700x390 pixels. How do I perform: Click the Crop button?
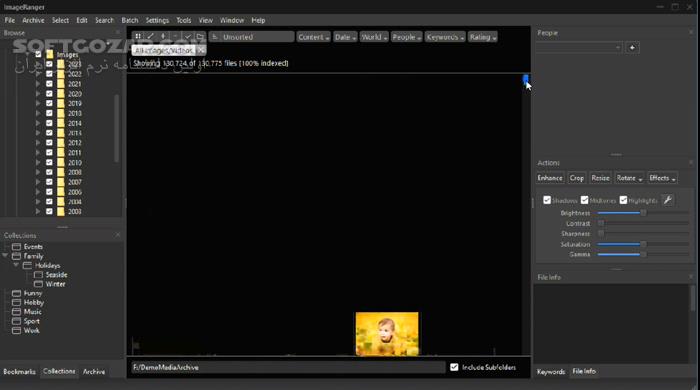coord(576,178)
